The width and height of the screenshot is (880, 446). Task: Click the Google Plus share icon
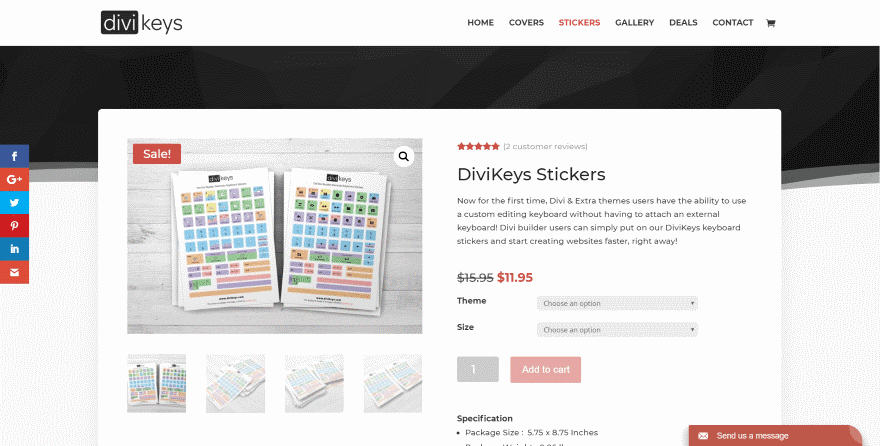[x=14, y=180]
